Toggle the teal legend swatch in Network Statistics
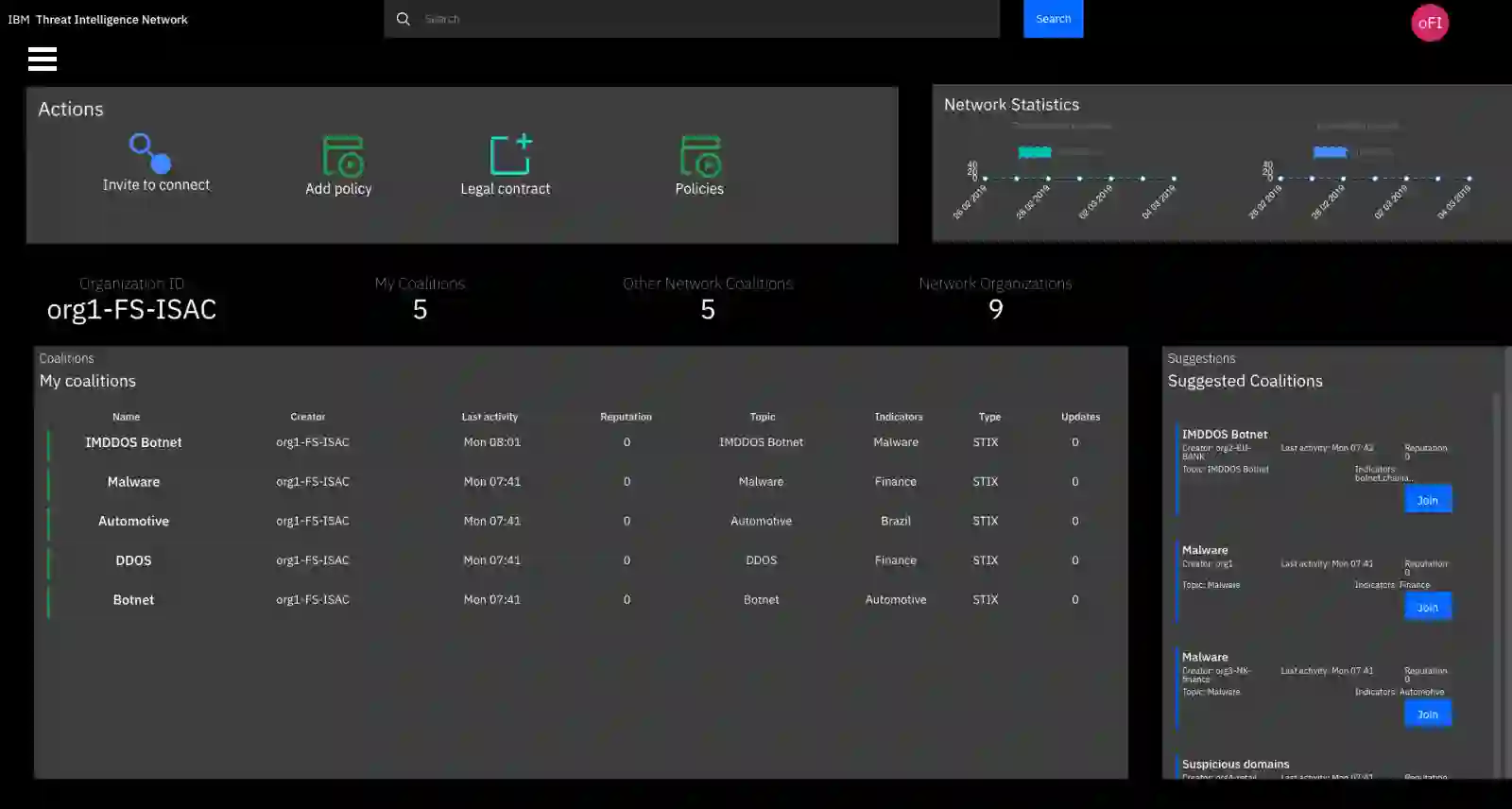The image size is (1512, 809). (1035, 152)
